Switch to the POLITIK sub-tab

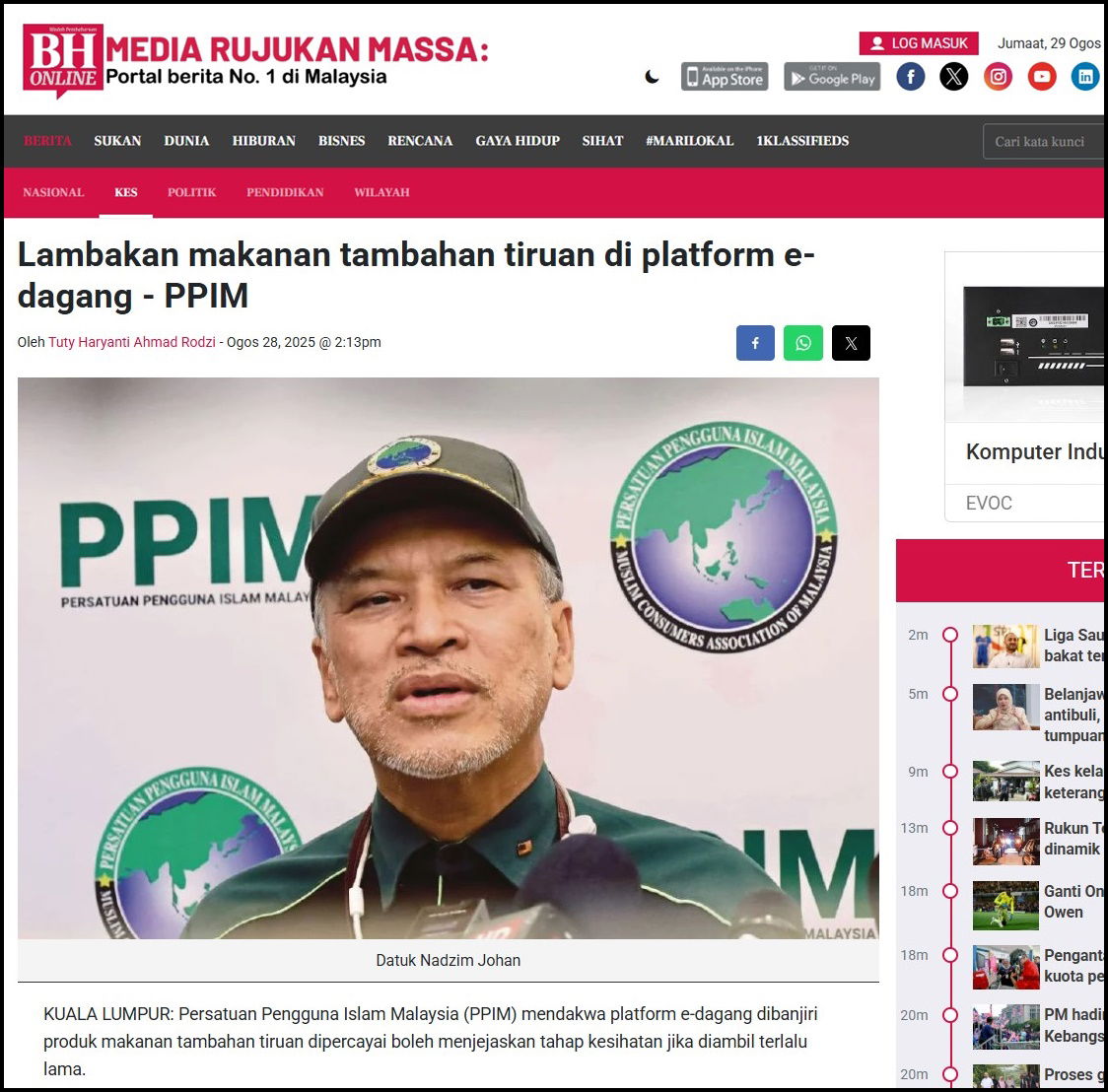(x=191, y=192)
